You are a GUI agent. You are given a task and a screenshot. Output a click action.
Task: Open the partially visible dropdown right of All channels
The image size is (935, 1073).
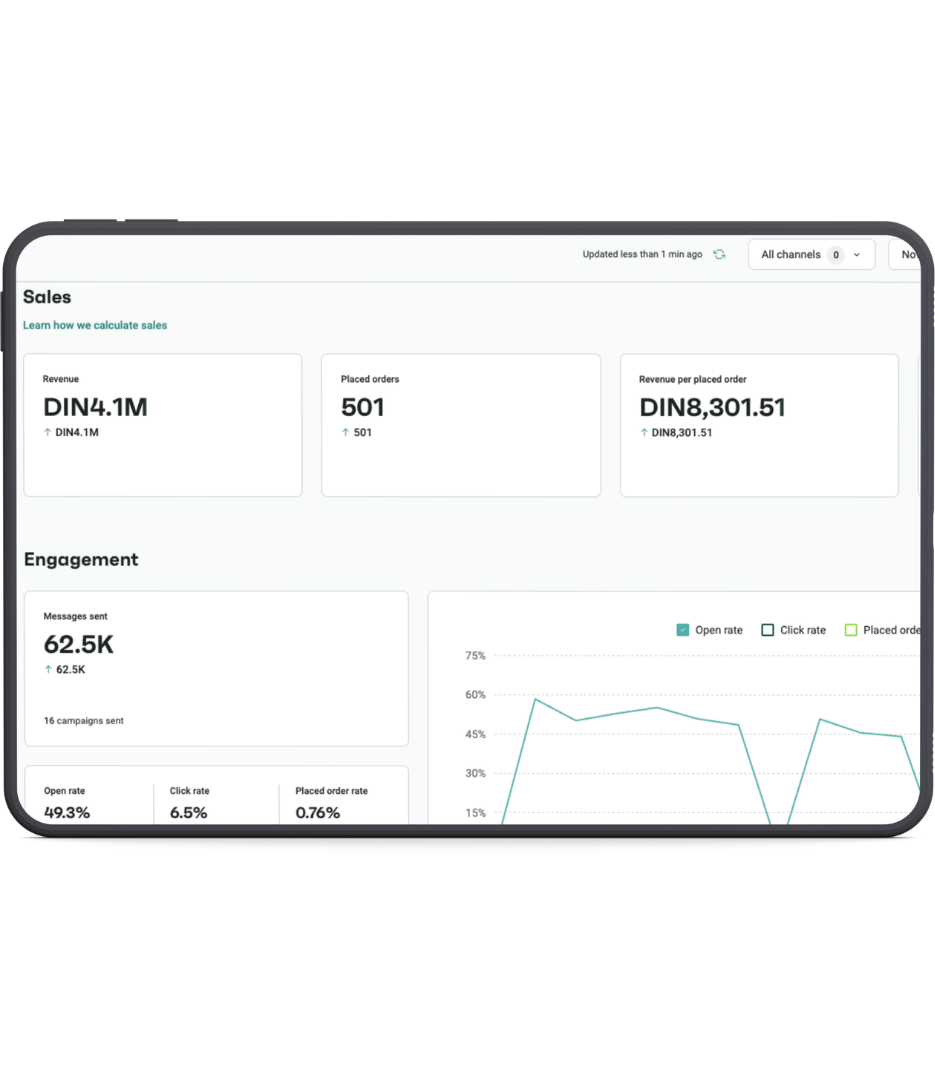click(x=905, y=255)
